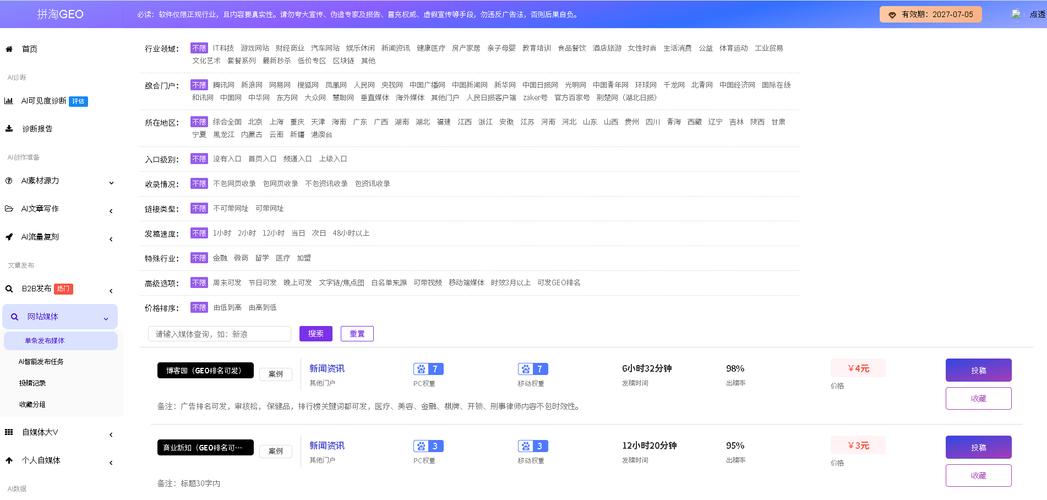
Task: Open 案例 for the 商业新知 media
Action: click(x=276, y=451)
